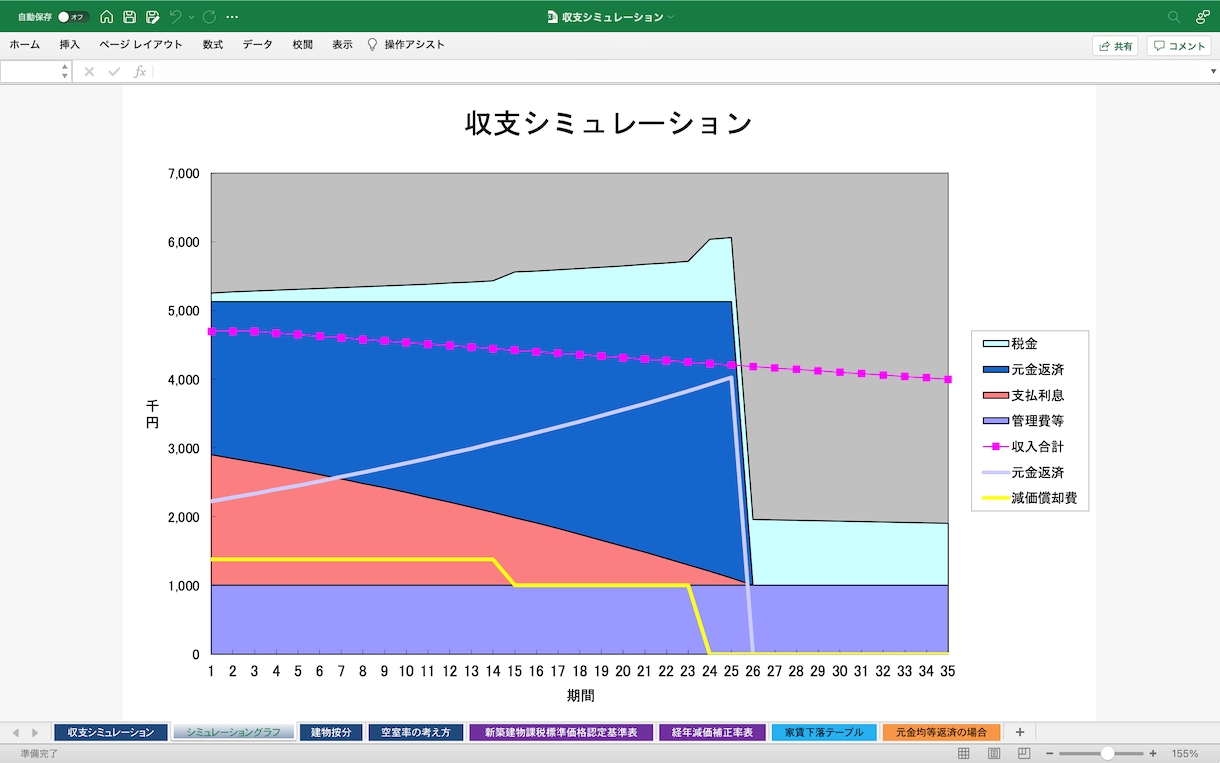Switch to the 建物按分 sheet tab
The height and width of the screenshot is (763, 1220).
331,733
